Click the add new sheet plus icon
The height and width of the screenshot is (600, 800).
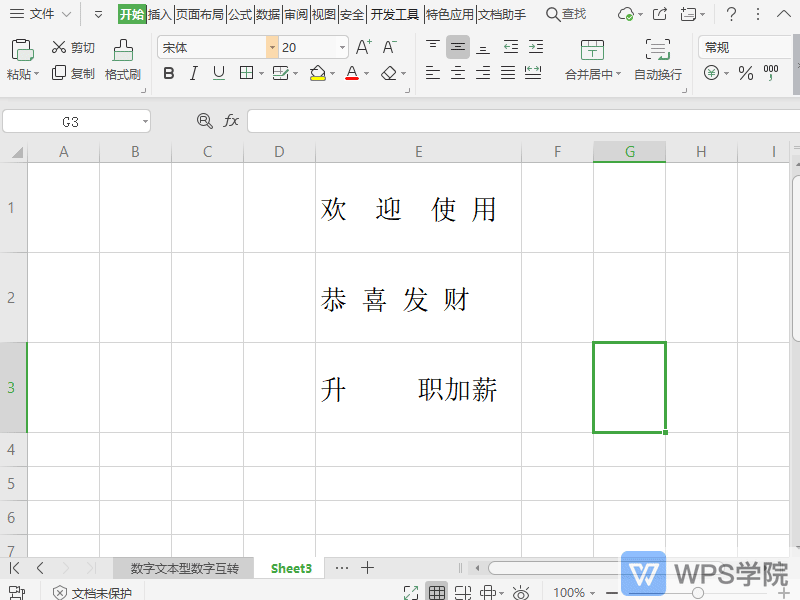pos(368,568)
